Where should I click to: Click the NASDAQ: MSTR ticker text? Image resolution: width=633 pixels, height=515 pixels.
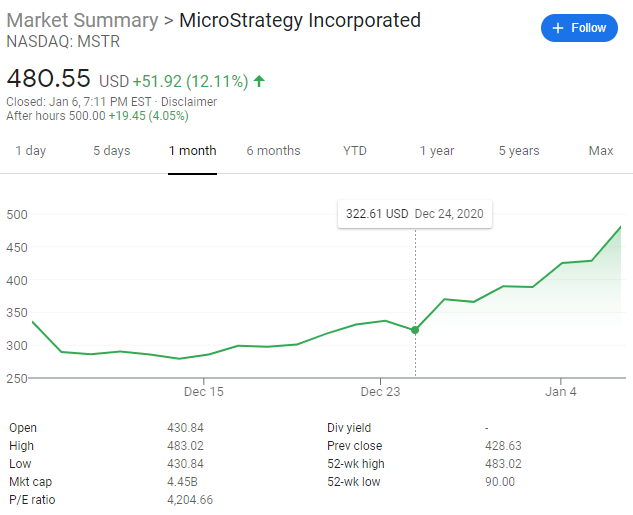tap(63, 42)
